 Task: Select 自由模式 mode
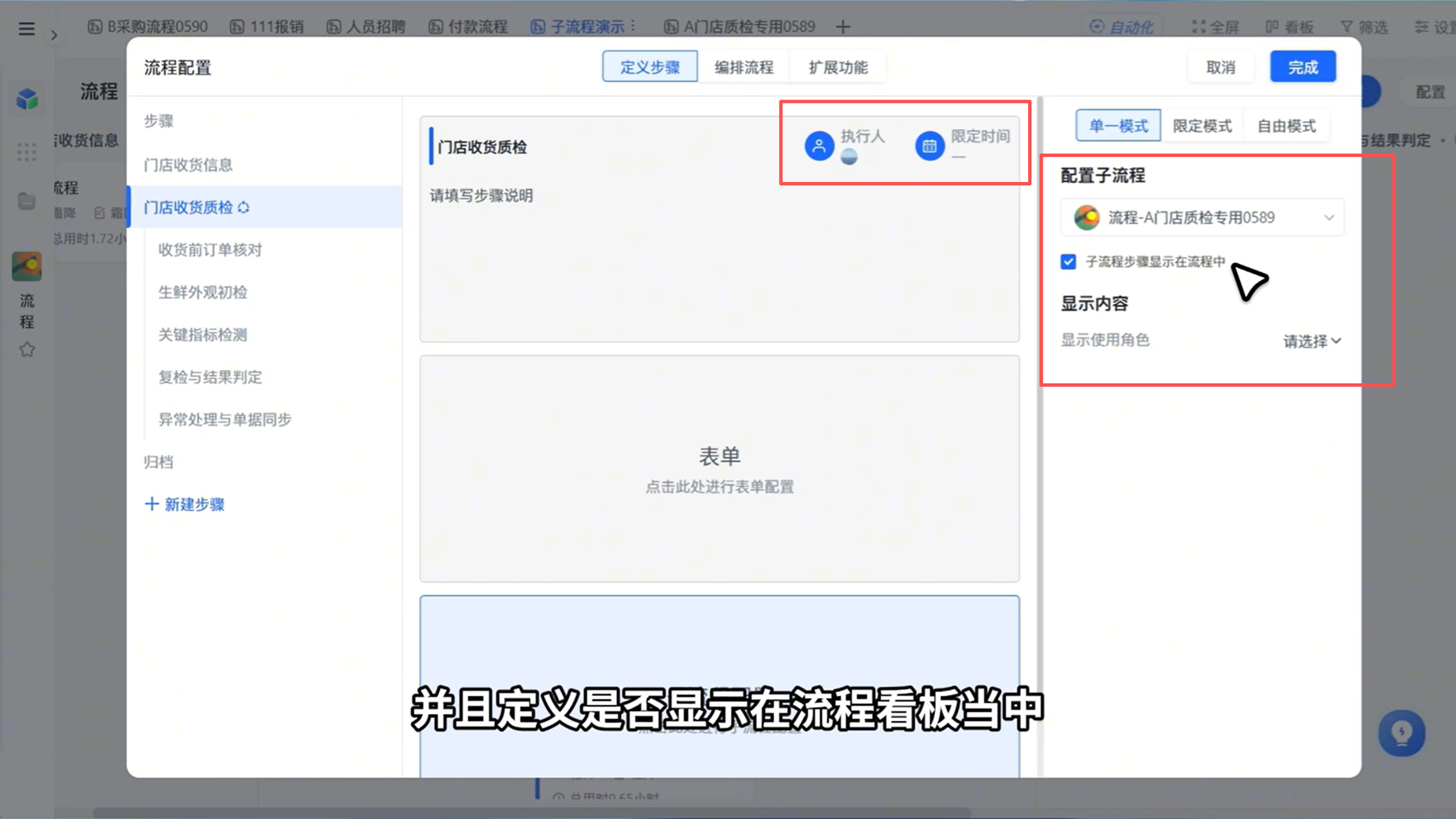(x=1286, y=126)
